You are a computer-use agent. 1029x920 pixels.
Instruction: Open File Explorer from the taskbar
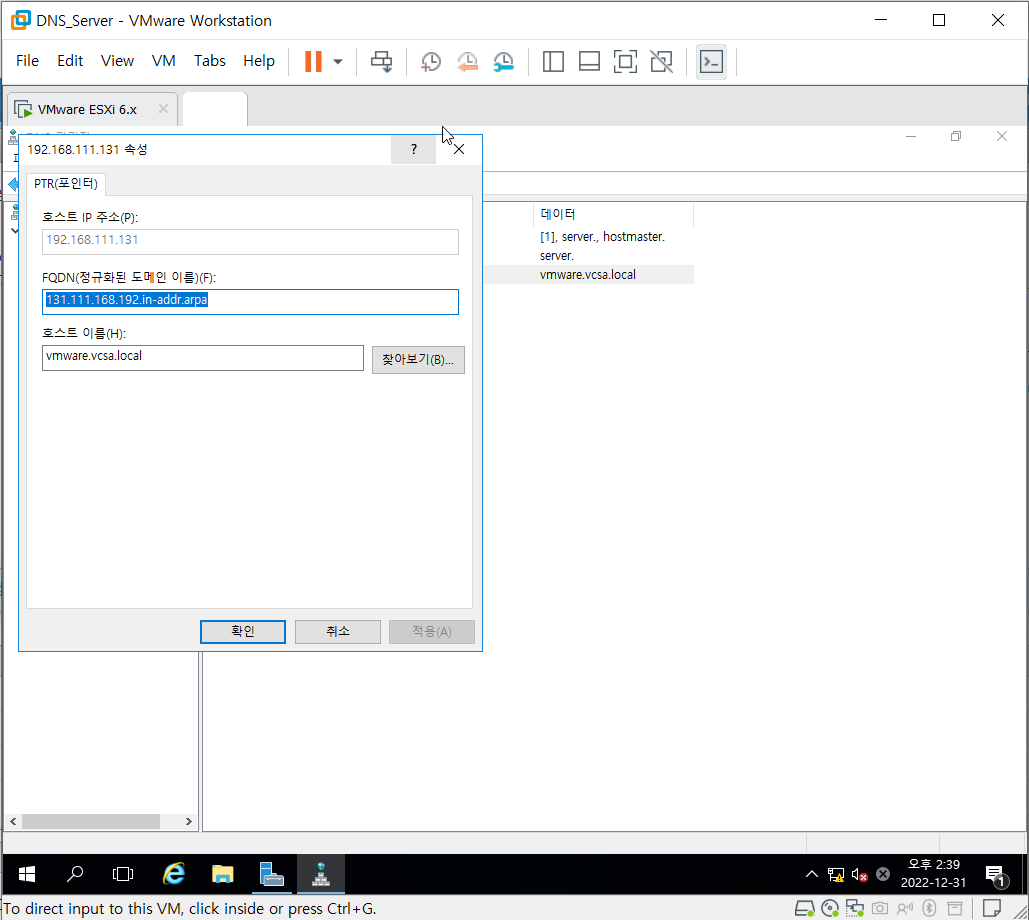[222, 874]
